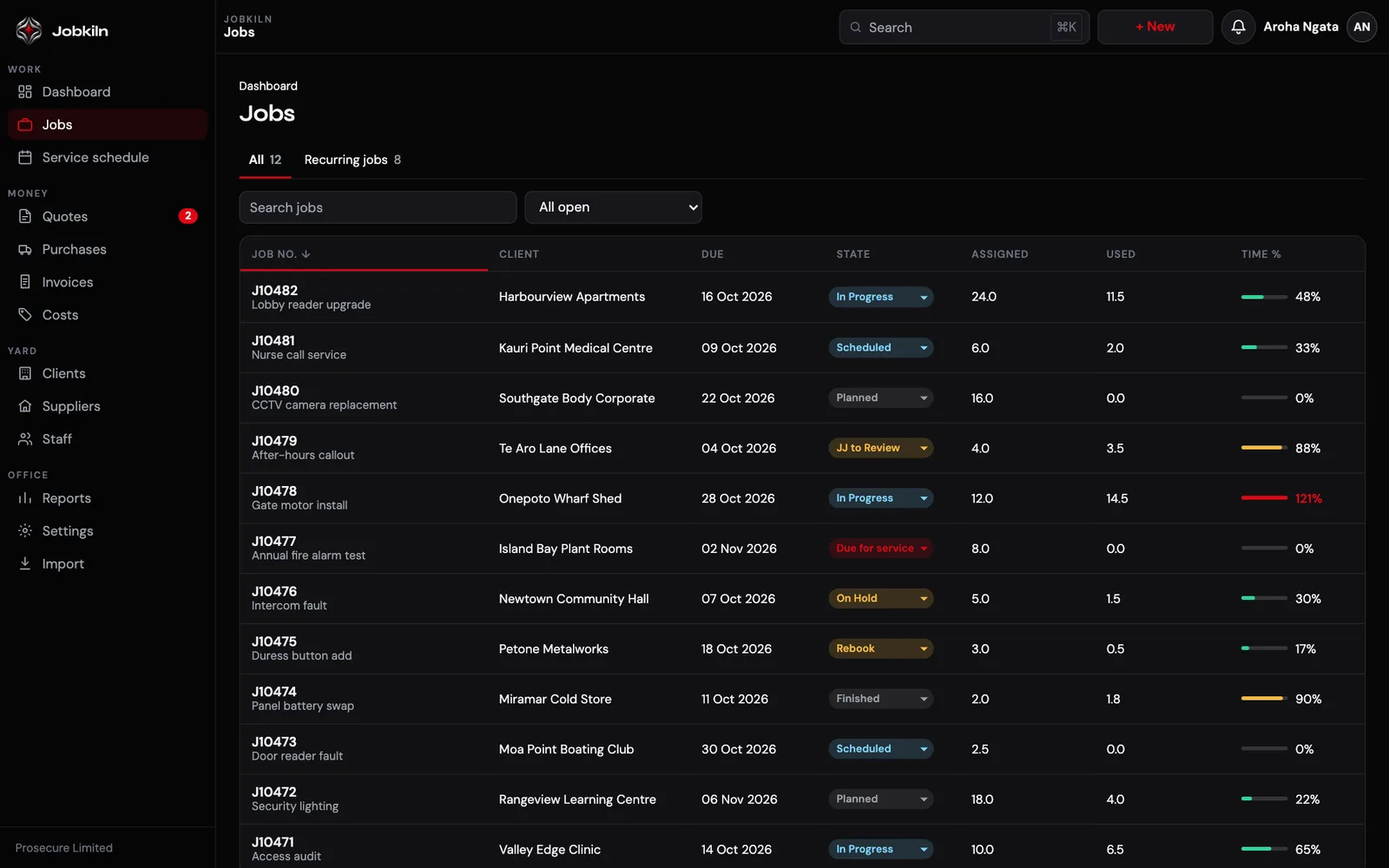Open Service schedule calendar icon
This screenshot has width=1389, height=868.
pos(25,158)
